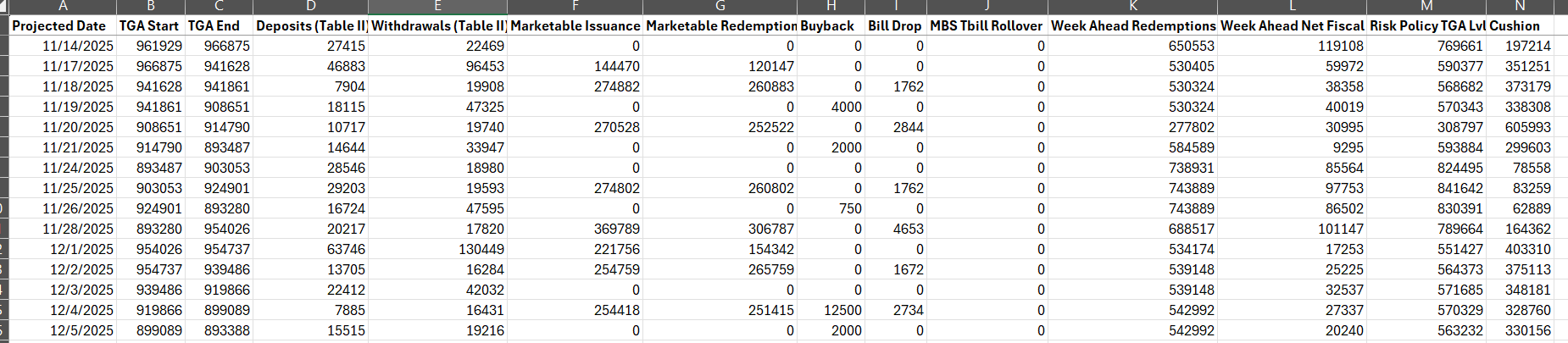Click the "TGA End" header cell
This screenshot has height=343, width=1568.
pyautogui.click(x=219, y=25)
